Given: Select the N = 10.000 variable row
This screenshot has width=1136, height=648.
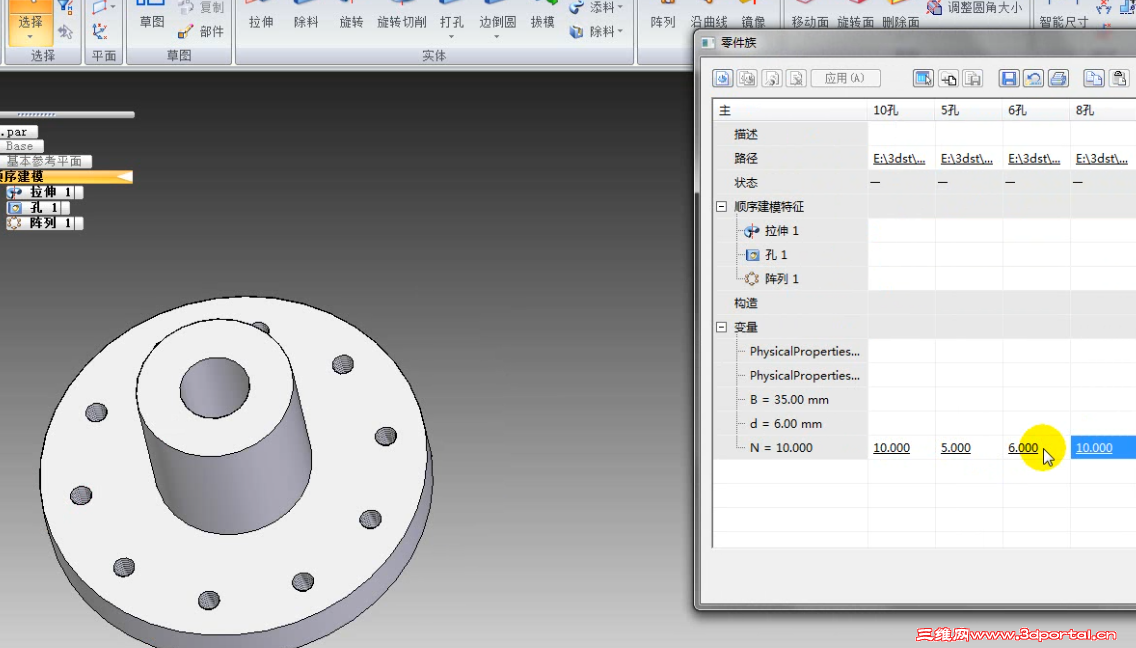Looking at the screenshot, I should 781,448.
